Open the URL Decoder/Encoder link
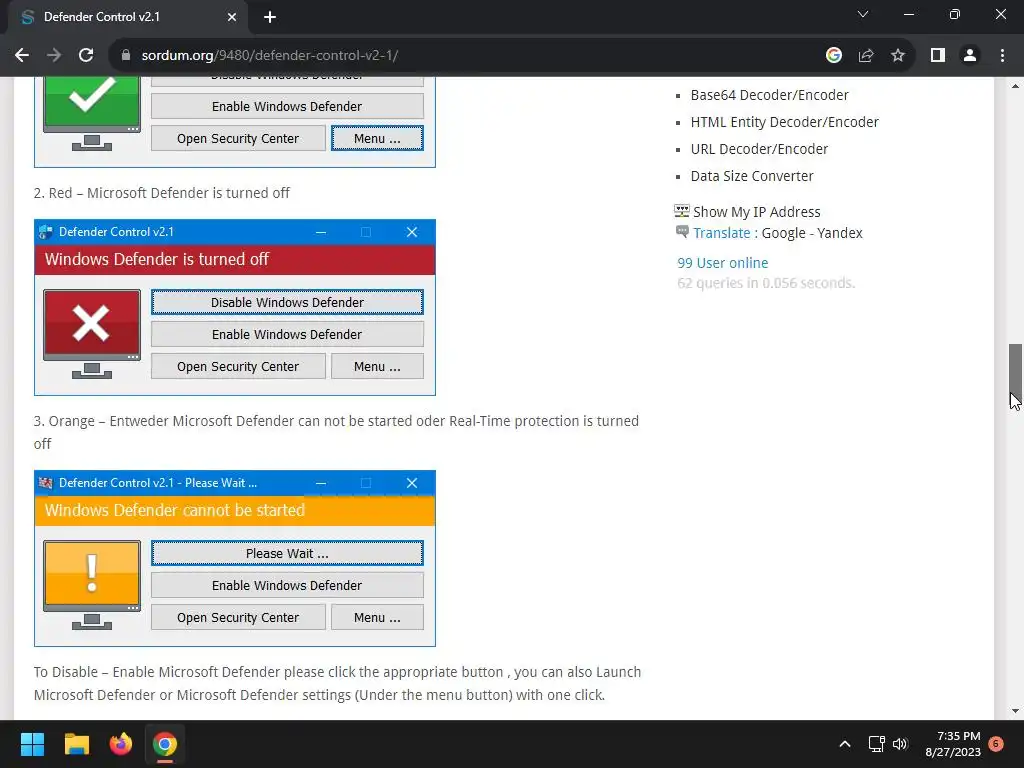This screenshot has width=1024, height=768. pos(759,149)
